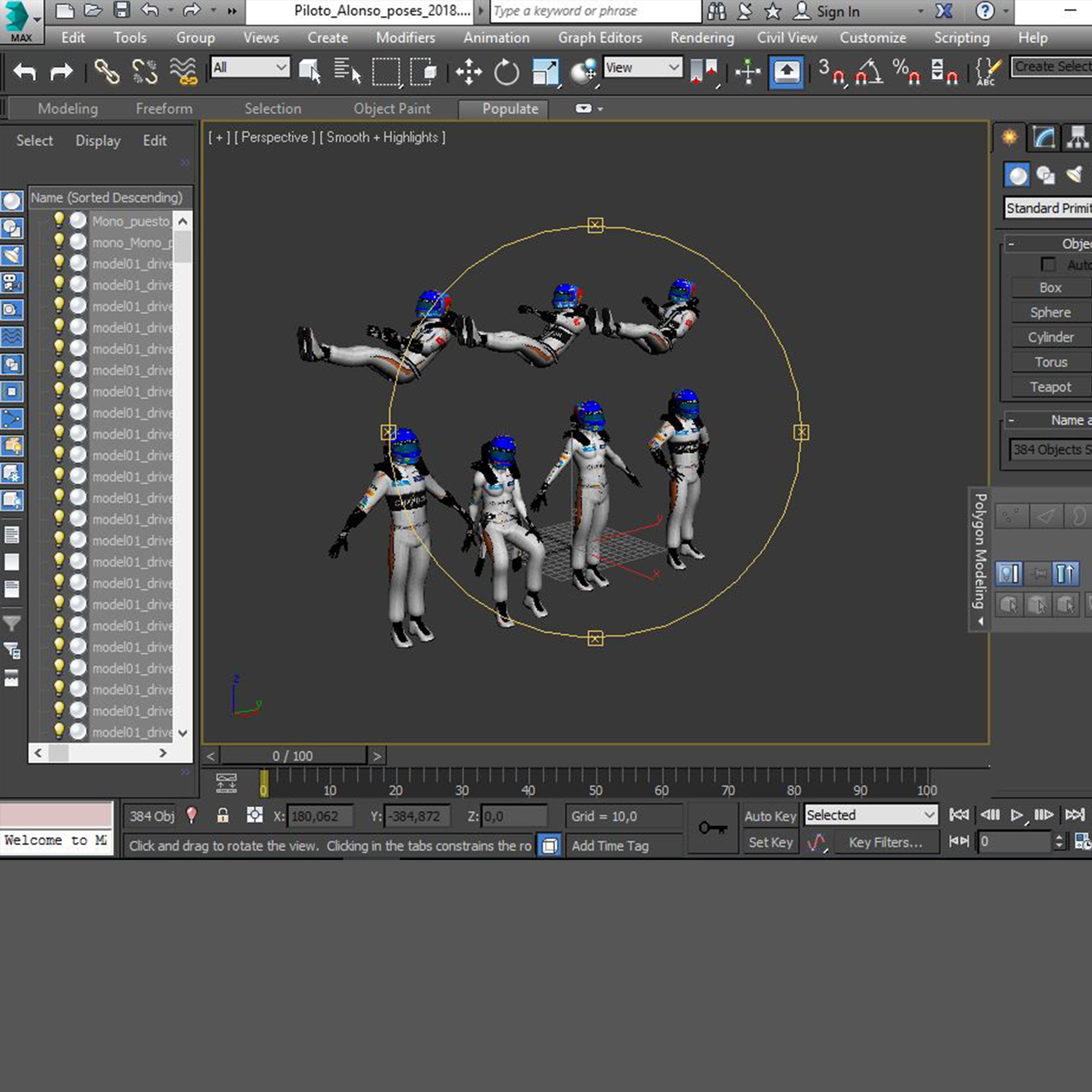Click the Set Keys key icon
Screen dimensions: 1092x1092
[712, 828]
